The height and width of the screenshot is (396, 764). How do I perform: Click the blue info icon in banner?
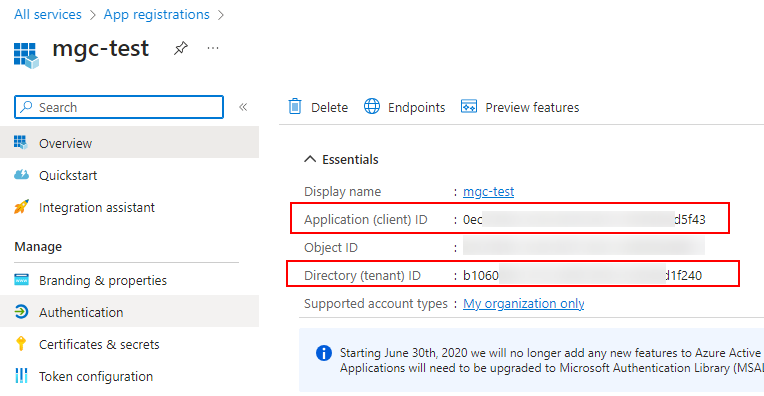(x=324, y=353)
